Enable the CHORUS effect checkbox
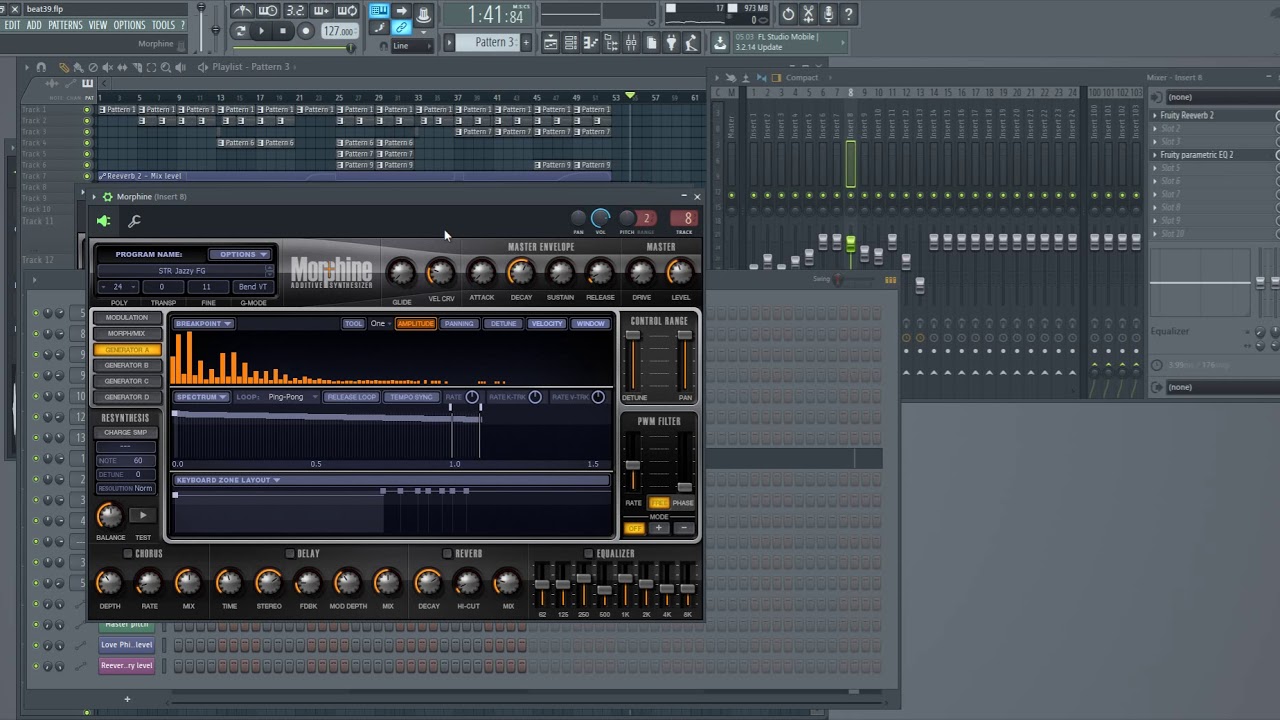The height and width of the screenshot is (720, 1280). click(x=128, y=554)
